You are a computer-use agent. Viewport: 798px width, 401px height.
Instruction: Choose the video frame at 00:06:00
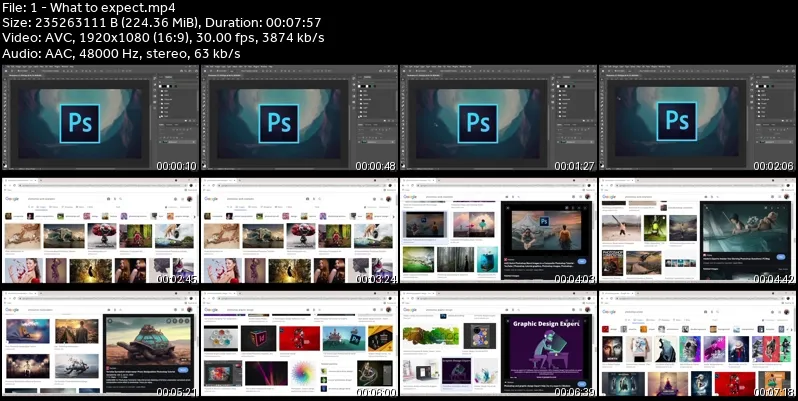pos(299,343)
